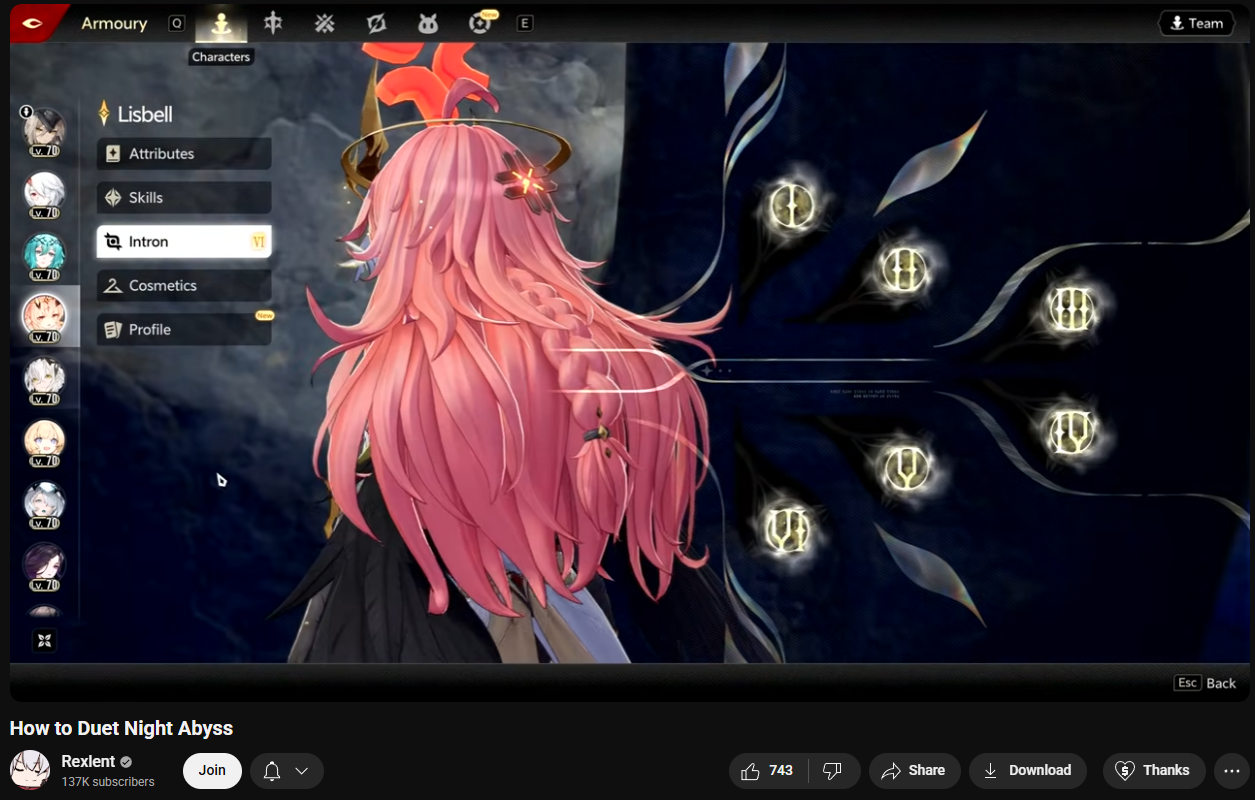Select the second Armoury top bar icon
The width and height of the screenshot is (1255, 800).
tap(272, 23)
